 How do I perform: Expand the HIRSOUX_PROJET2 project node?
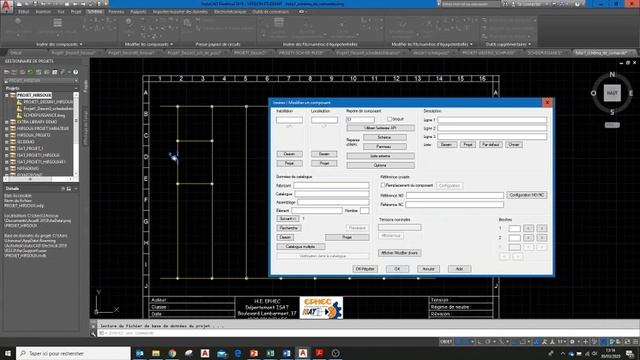click(7, 135)
